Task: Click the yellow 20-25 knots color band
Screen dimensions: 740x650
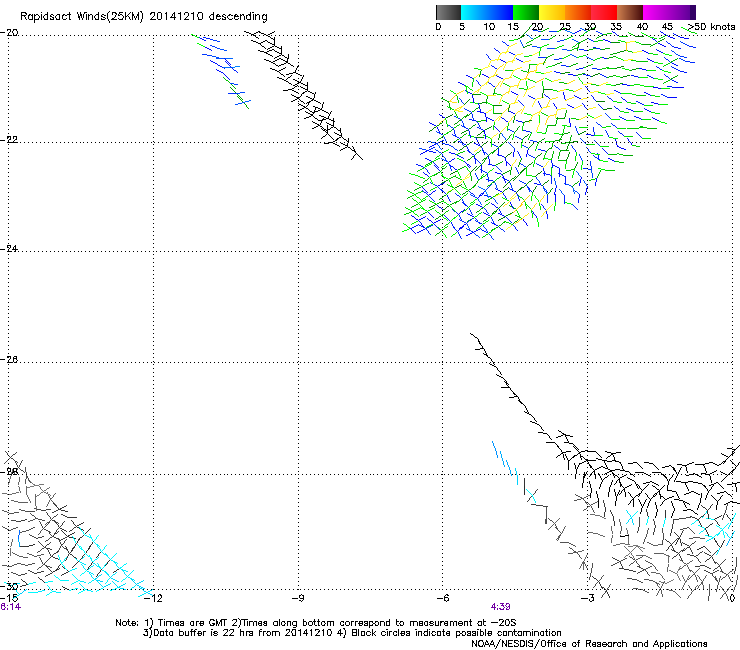Action: point(552,12)
